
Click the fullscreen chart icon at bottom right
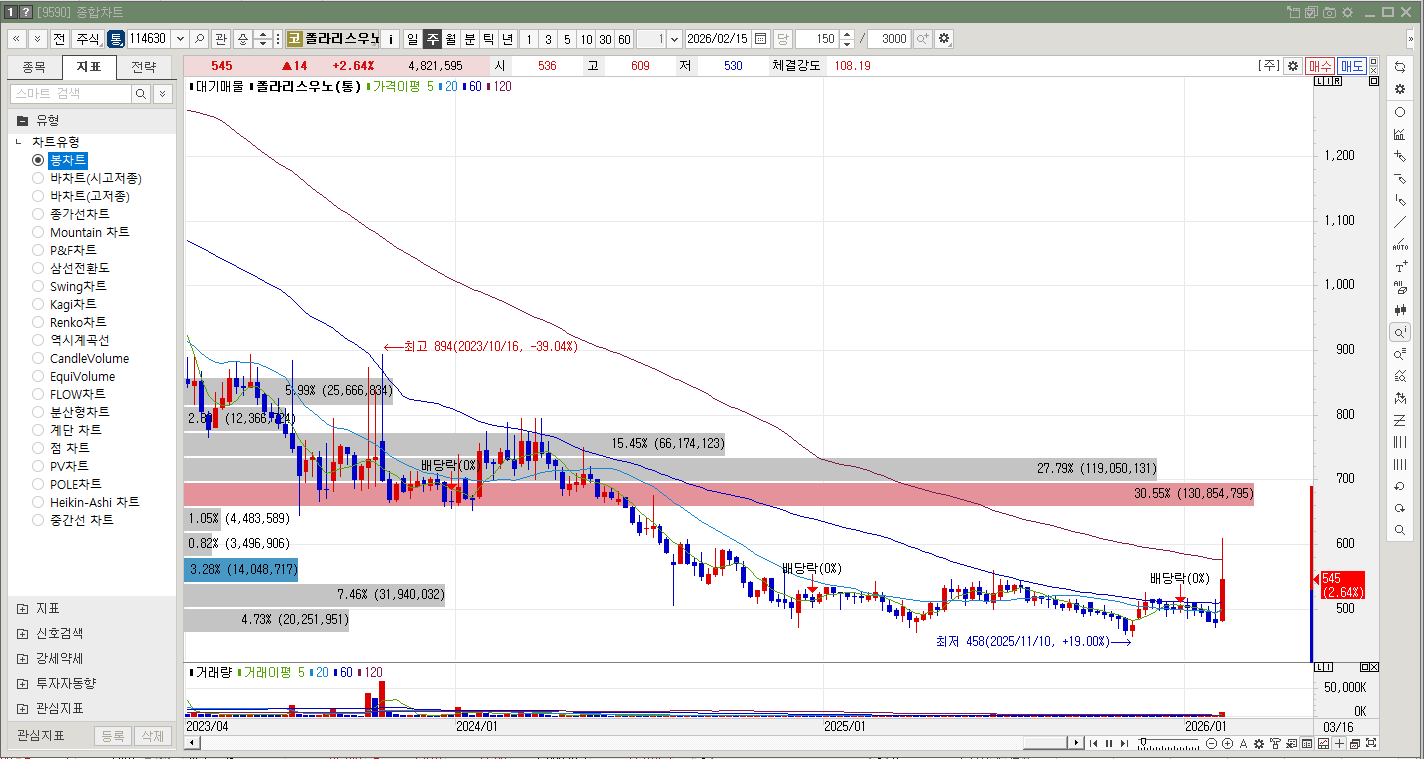coord(1371,743)
